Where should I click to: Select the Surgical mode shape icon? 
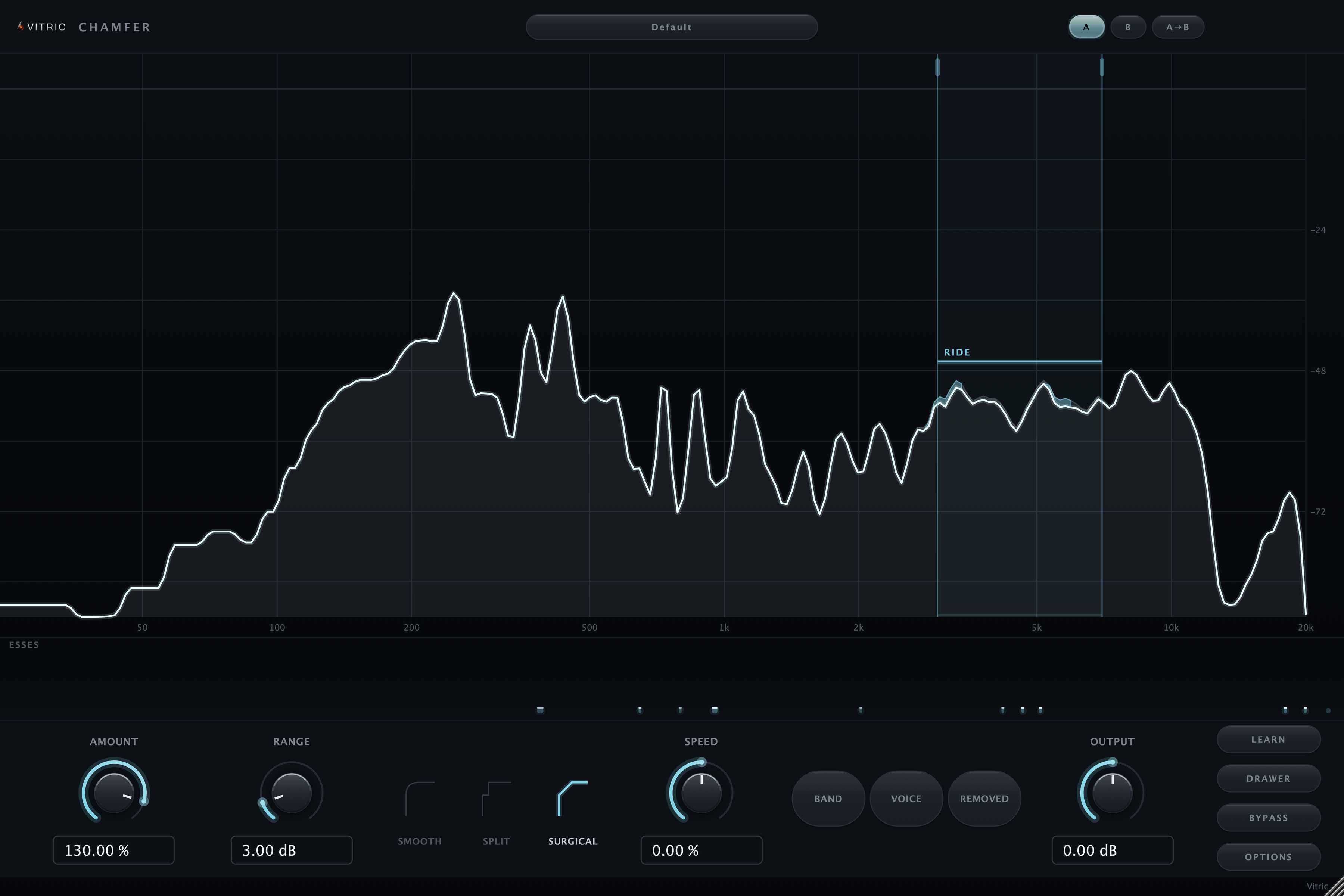coord(573,798)
